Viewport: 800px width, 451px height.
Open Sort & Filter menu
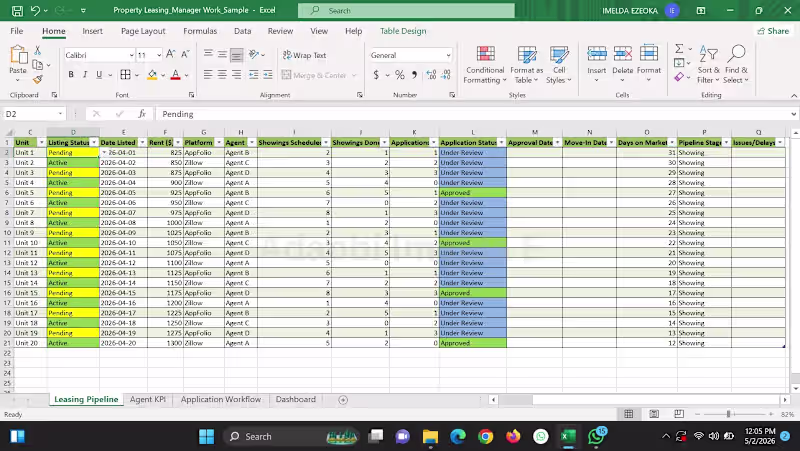pos(709,65)
